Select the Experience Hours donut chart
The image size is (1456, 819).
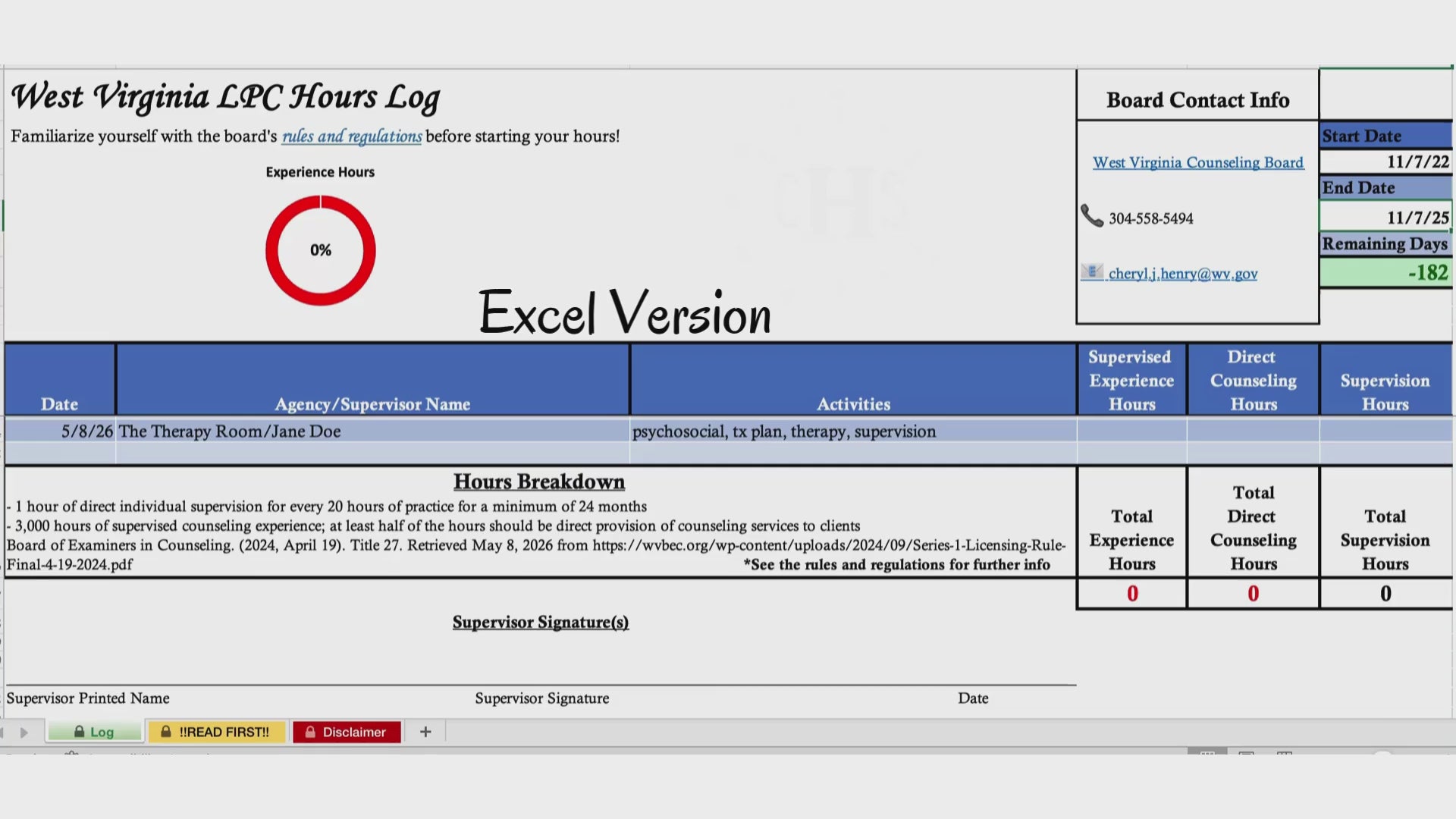tap(320, 250)
